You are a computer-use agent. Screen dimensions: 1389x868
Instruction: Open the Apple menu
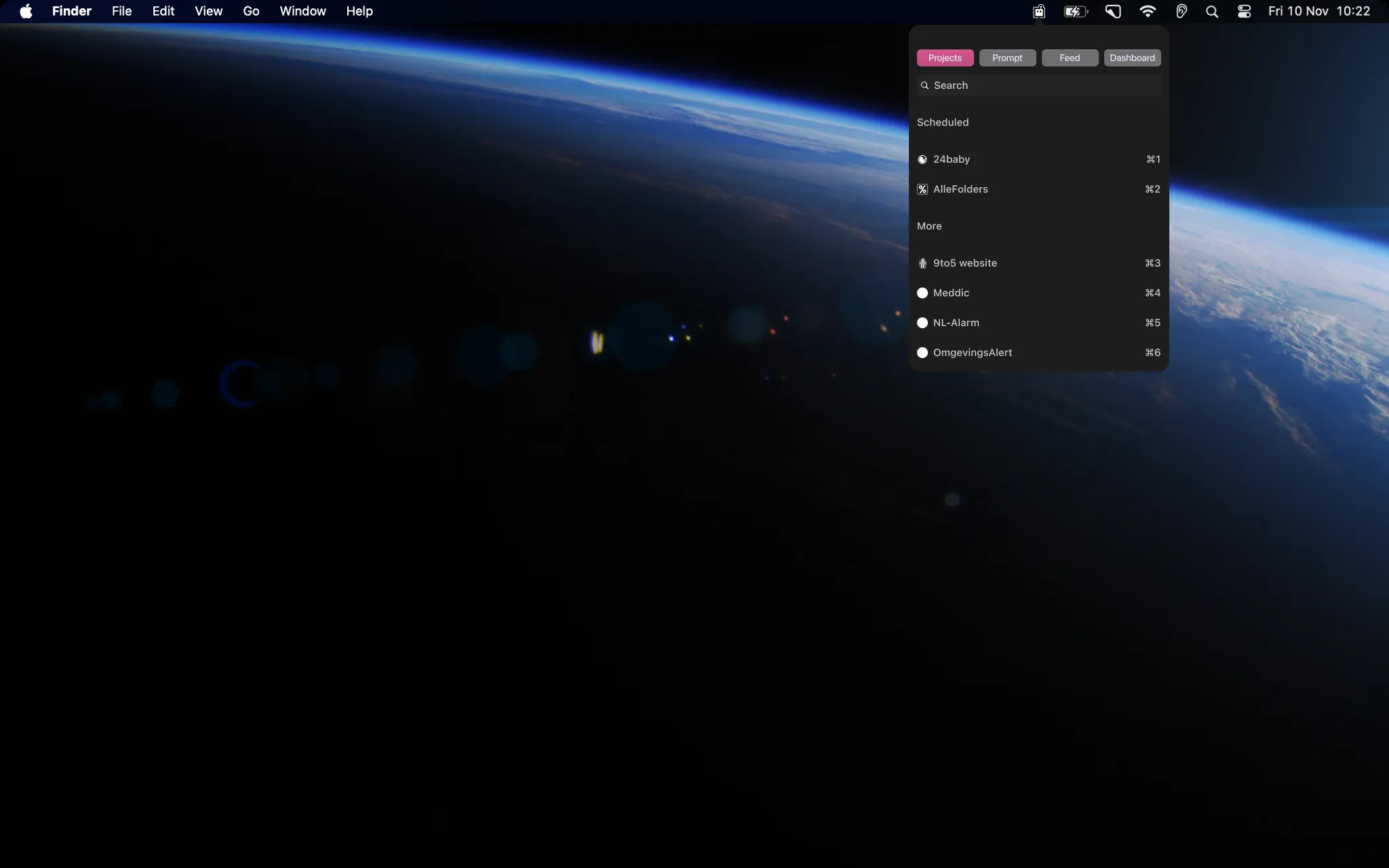[x=26, y=11]
